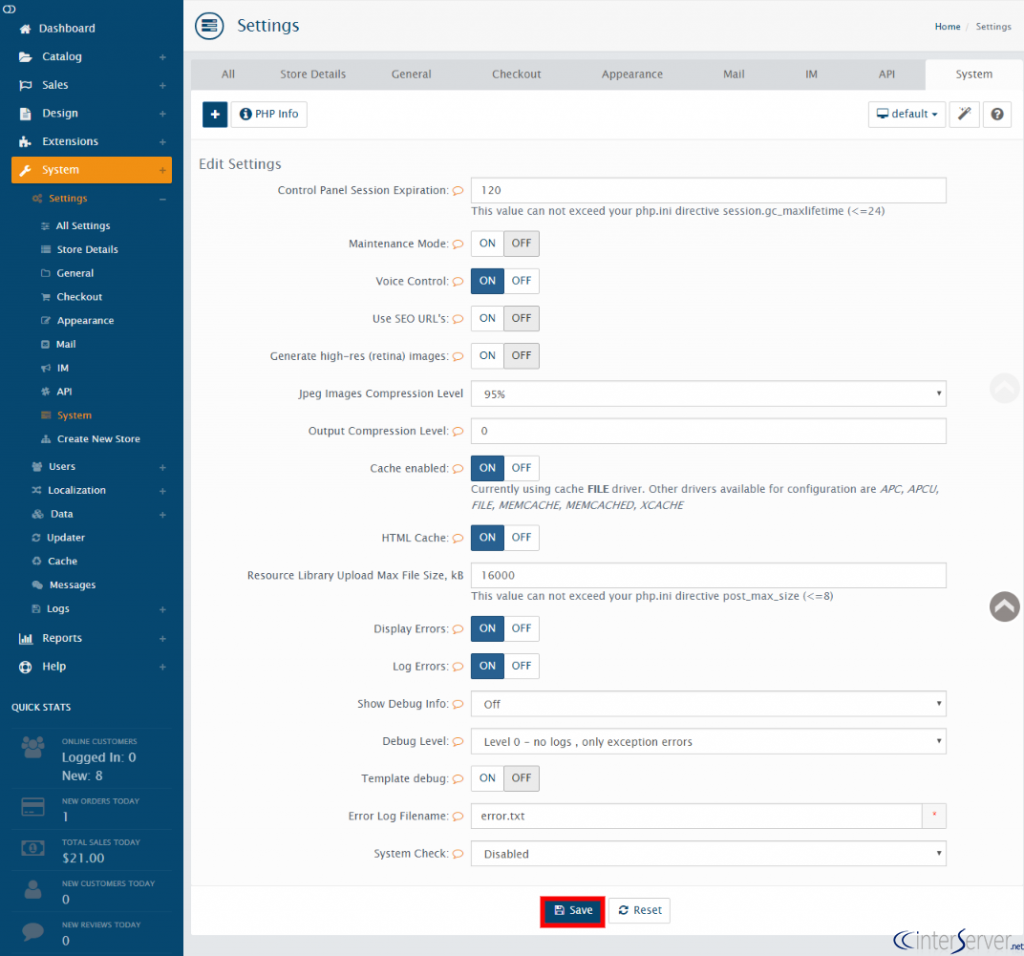The width and height of the screenshot is (1024, 956).
Task: Expand the default store selector dropdown
Action: point(906,114)
